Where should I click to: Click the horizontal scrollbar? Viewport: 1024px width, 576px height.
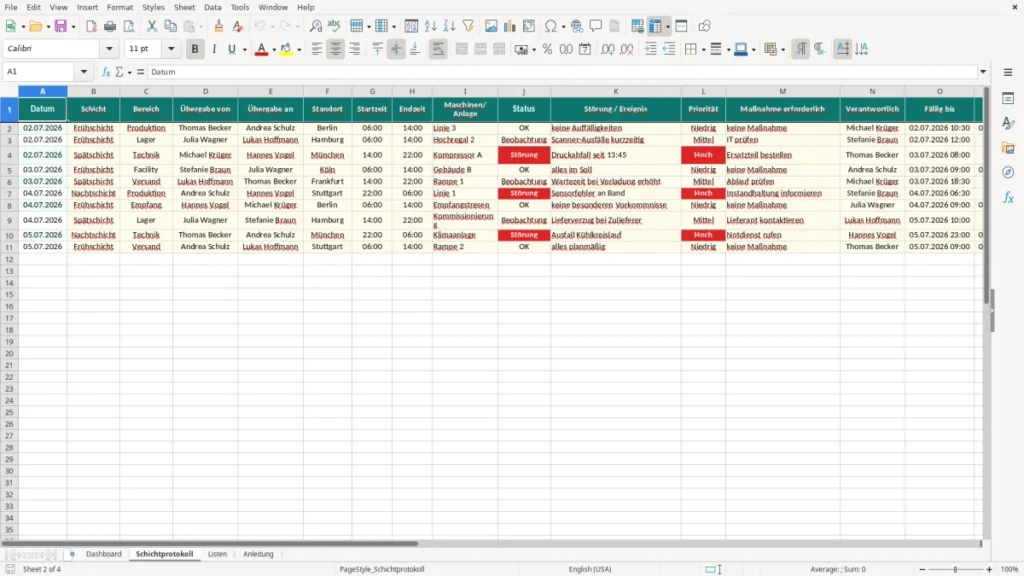coord(209,543)
